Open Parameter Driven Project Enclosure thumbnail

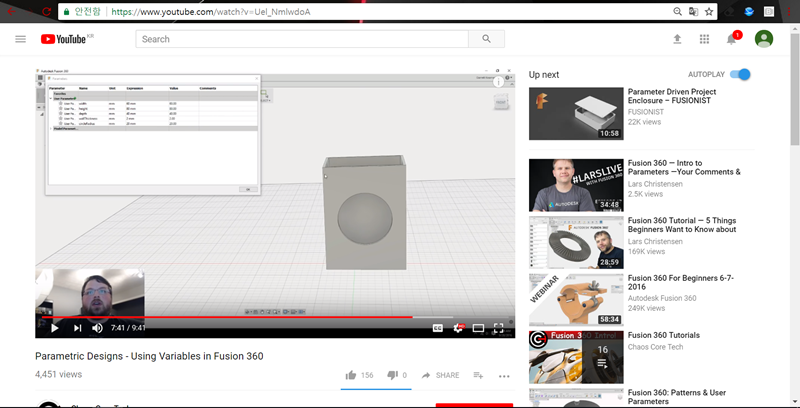pos(576,114)
